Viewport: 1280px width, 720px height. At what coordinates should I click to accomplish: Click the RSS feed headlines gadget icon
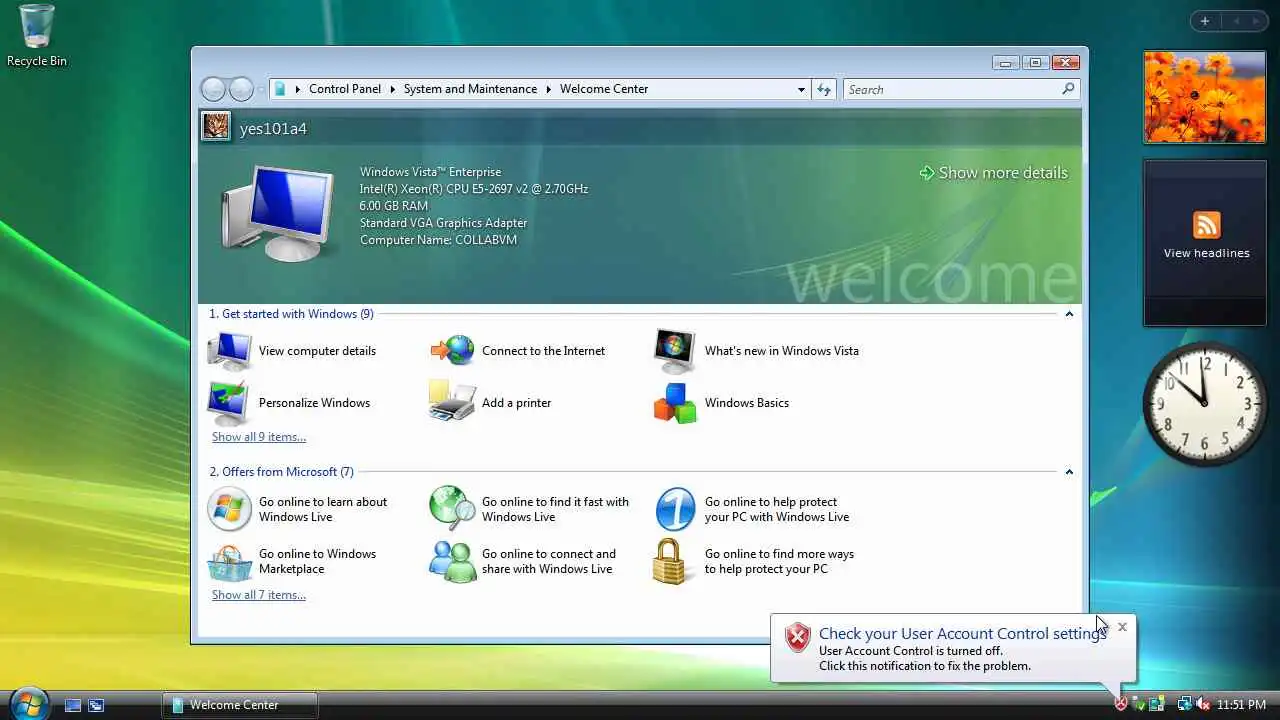(x=1206, y=225)
